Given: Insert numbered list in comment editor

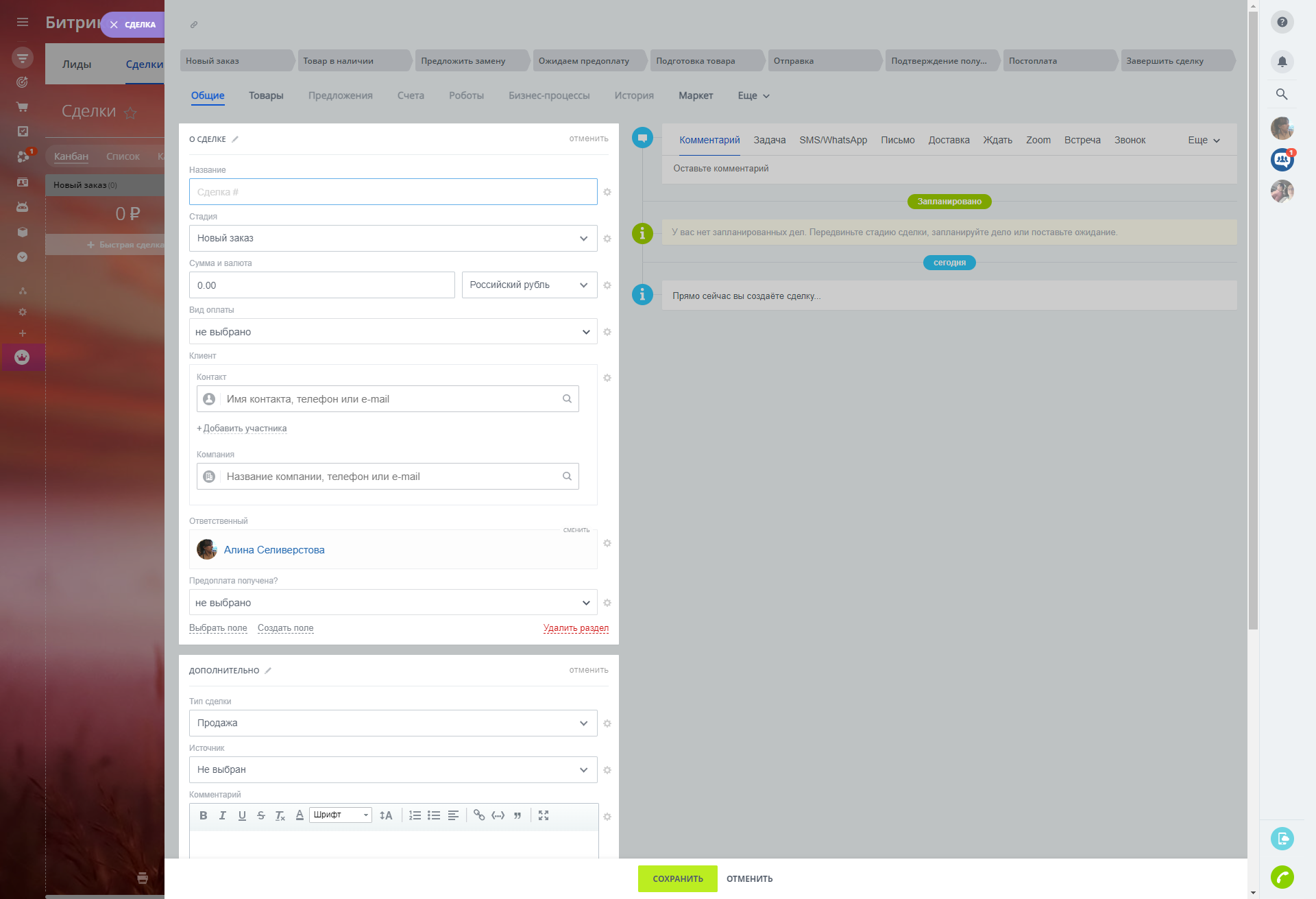Looking at the screenshot, I should [415, 815].
